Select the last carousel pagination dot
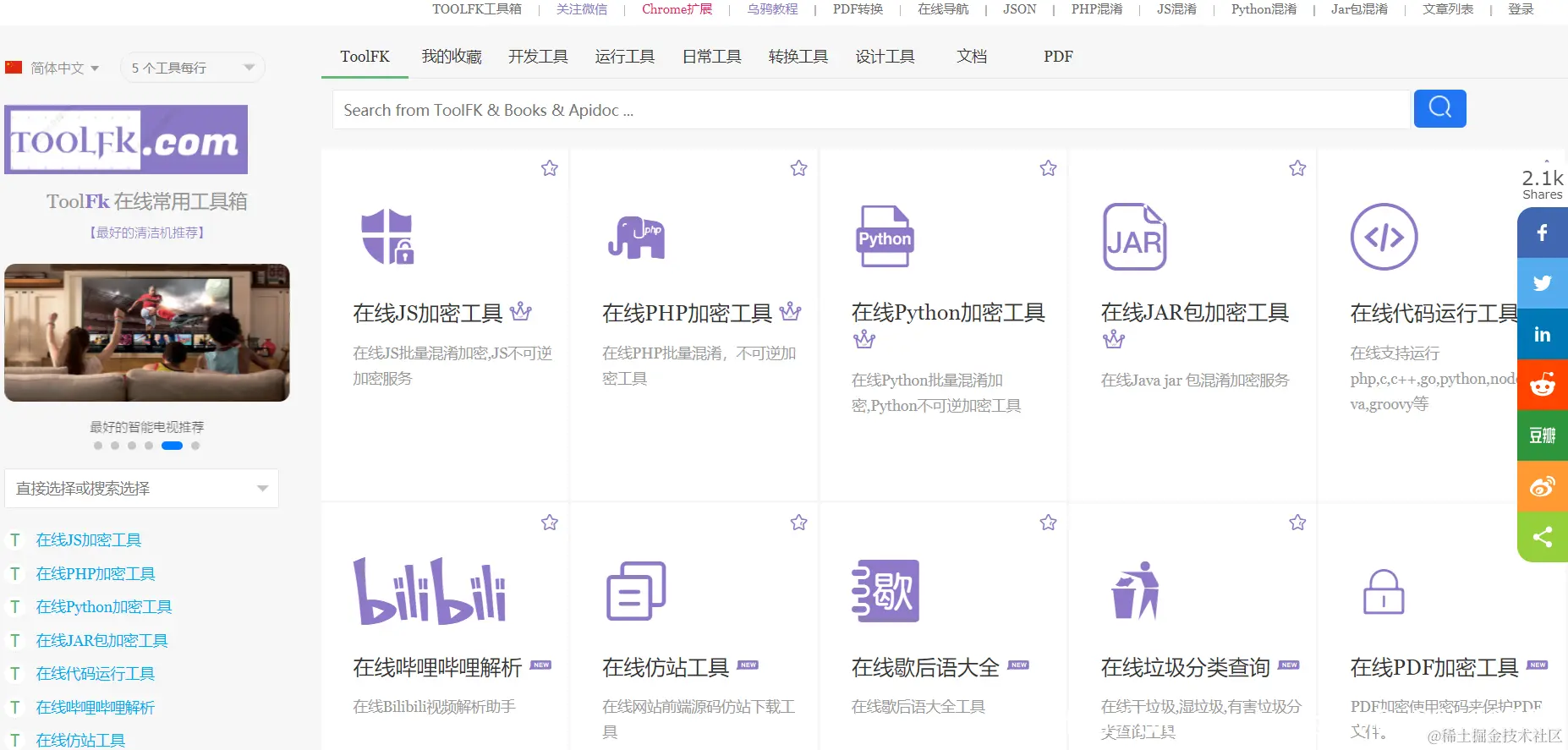1568x750 pixels. 195,446
